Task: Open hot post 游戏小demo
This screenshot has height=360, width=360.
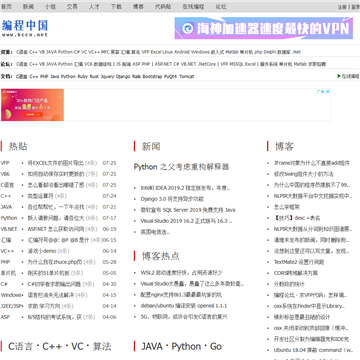Action: pos(42,251)
